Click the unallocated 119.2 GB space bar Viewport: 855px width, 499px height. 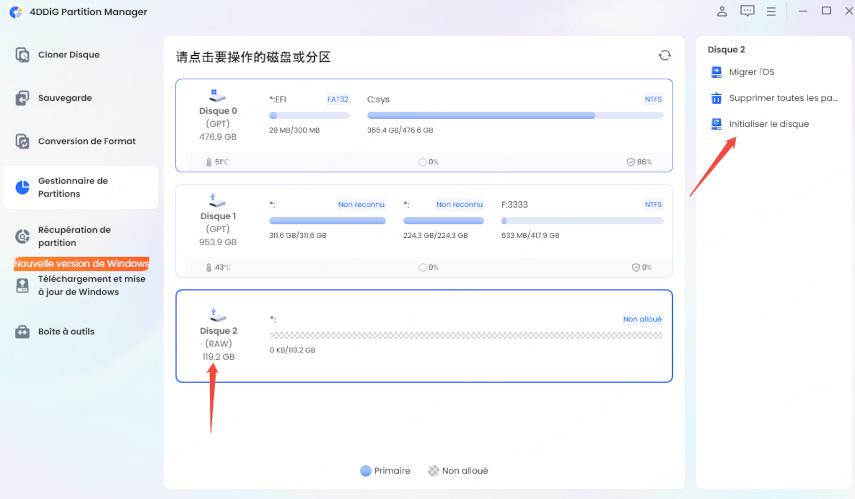click(465, 336)
